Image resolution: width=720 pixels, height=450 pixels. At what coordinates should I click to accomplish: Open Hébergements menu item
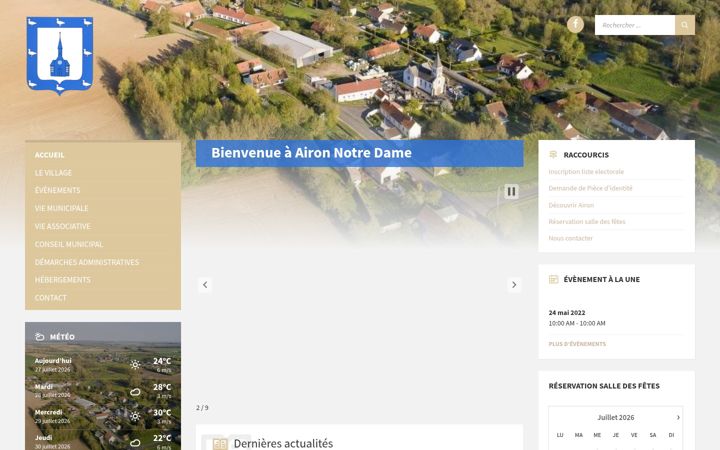point(63,280)
